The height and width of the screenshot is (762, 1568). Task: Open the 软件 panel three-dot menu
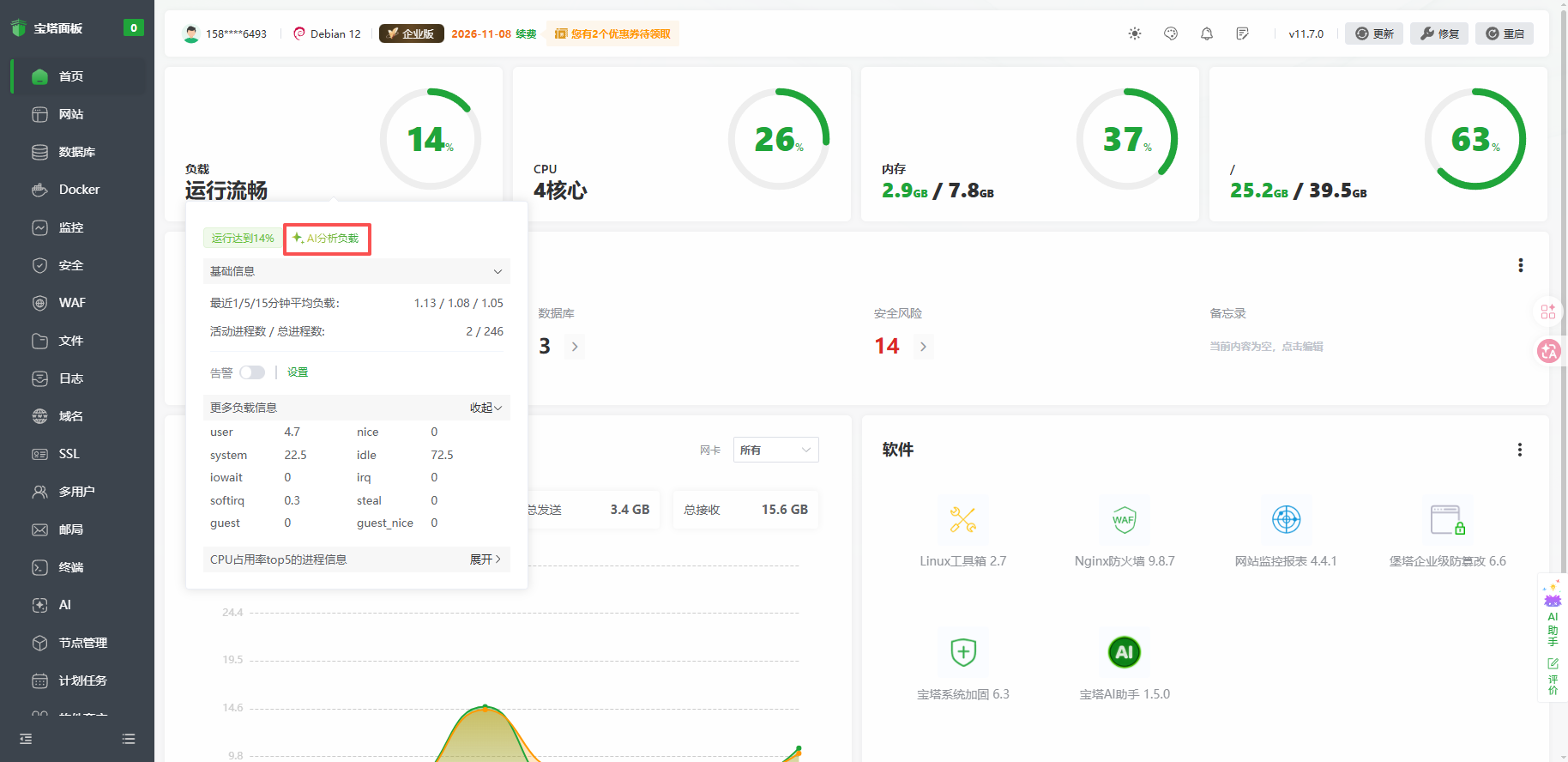pos(1519,450)
